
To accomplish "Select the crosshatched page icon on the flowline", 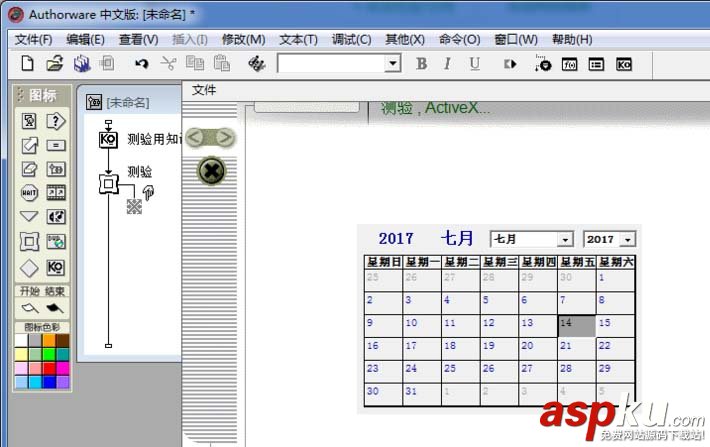I will [134, 207].
